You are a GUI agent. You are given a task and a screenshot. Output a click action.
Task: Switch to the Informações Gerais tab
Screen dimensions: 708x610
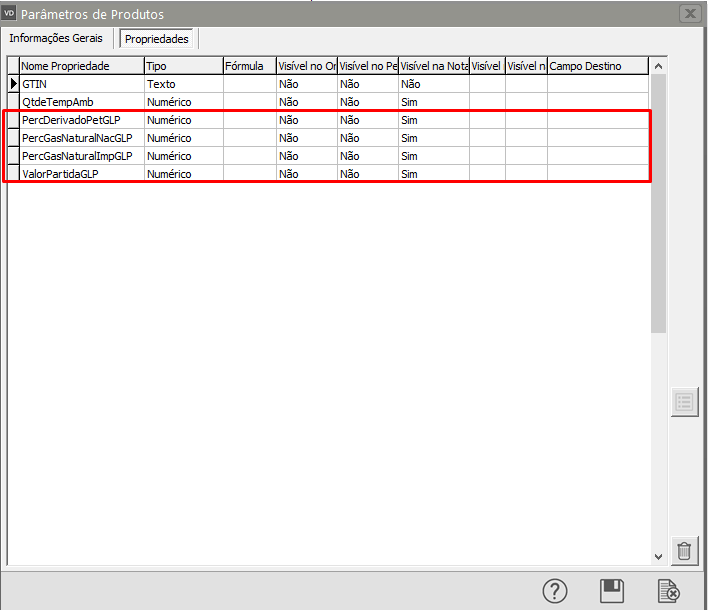pos(58,38)
